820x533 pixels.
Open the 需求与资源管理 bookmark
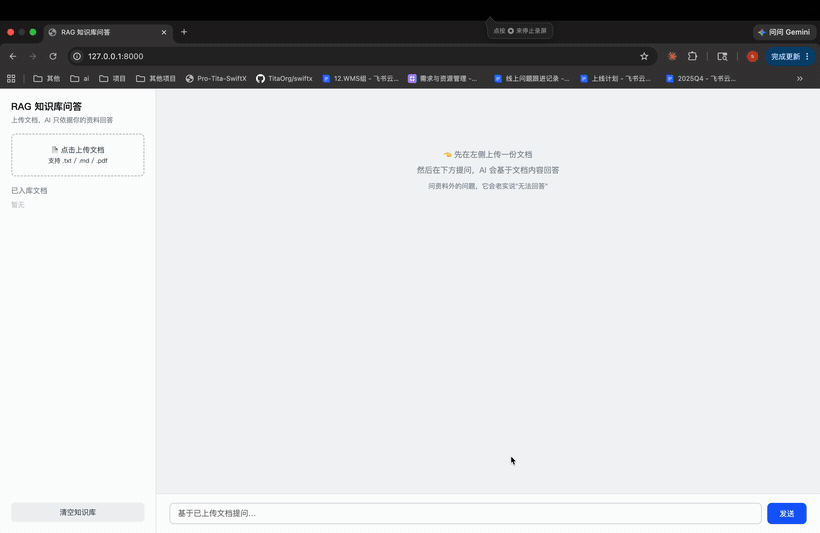[x=443, y=78]
